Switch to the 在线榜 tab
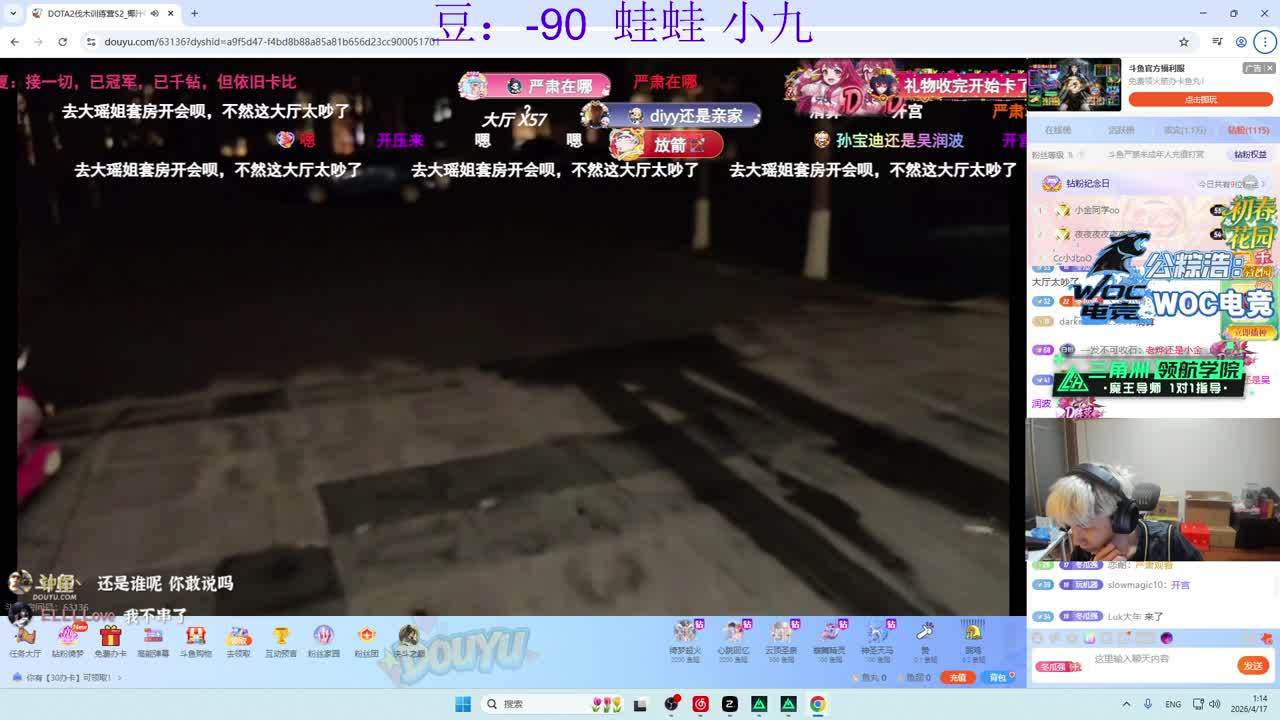Viewport: 1280px width, 720px height. tap(1058, 130)
